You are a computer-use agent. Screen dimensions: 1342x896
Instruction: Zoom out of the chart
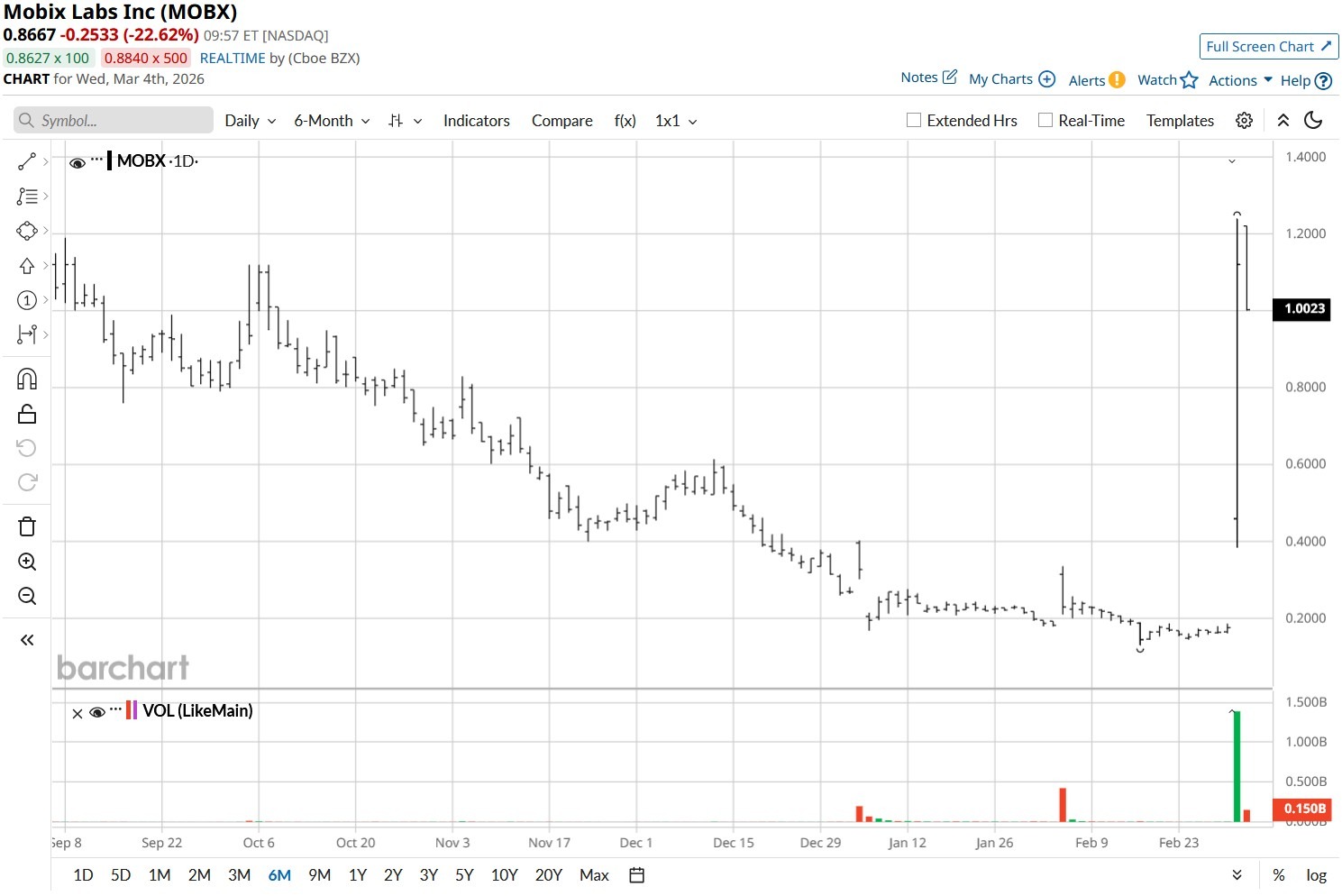click(x=27, y=596)
